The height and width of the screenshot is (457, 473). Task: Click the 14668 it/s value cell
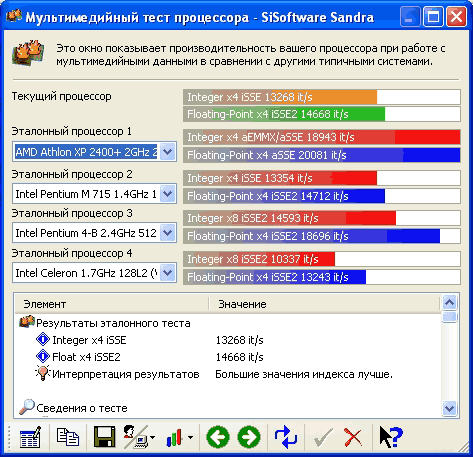(x=240, y=357)
